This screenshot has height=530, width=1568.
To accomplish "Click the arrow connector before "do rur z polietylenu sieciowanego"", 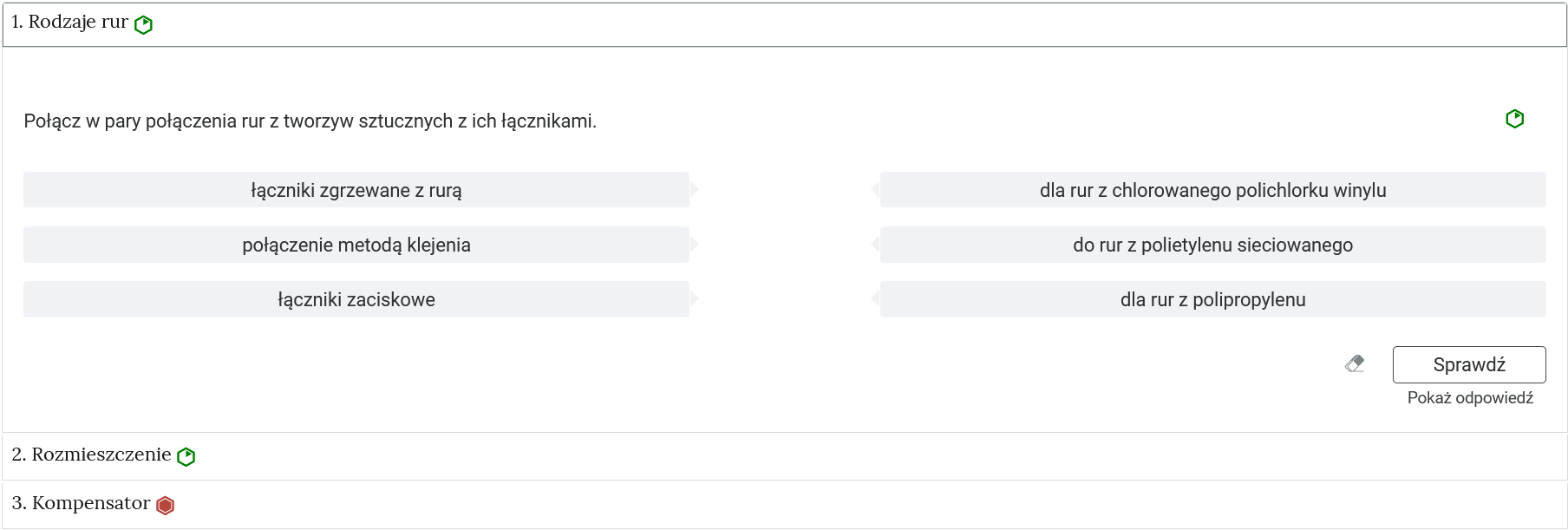I will [875, 245].
